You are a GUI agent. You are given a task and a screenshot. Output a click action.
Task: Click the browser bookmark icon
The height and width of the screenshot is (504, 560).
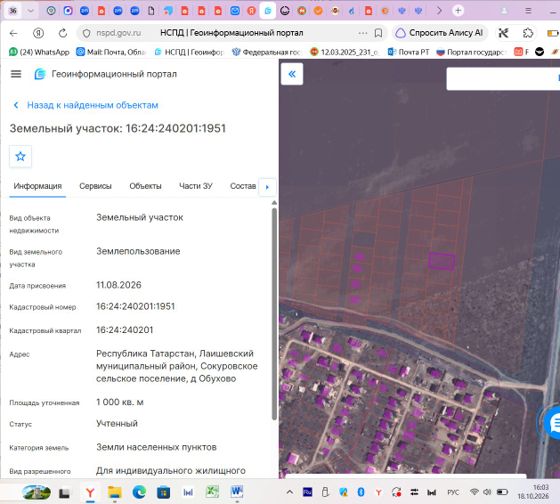378,33
